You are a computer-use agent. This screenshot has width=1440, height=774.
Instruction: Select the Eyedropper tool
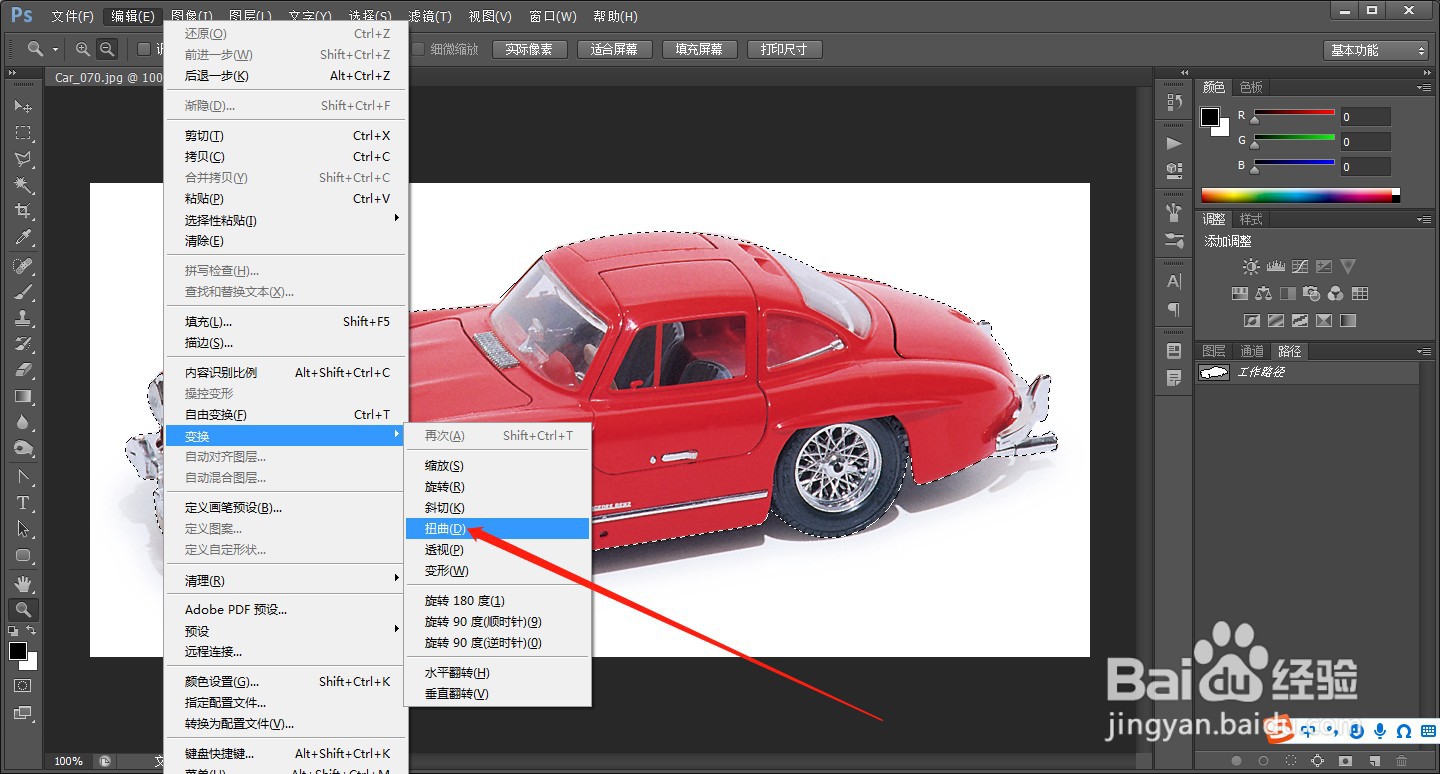pyautogui.click(x=23, y=237)
